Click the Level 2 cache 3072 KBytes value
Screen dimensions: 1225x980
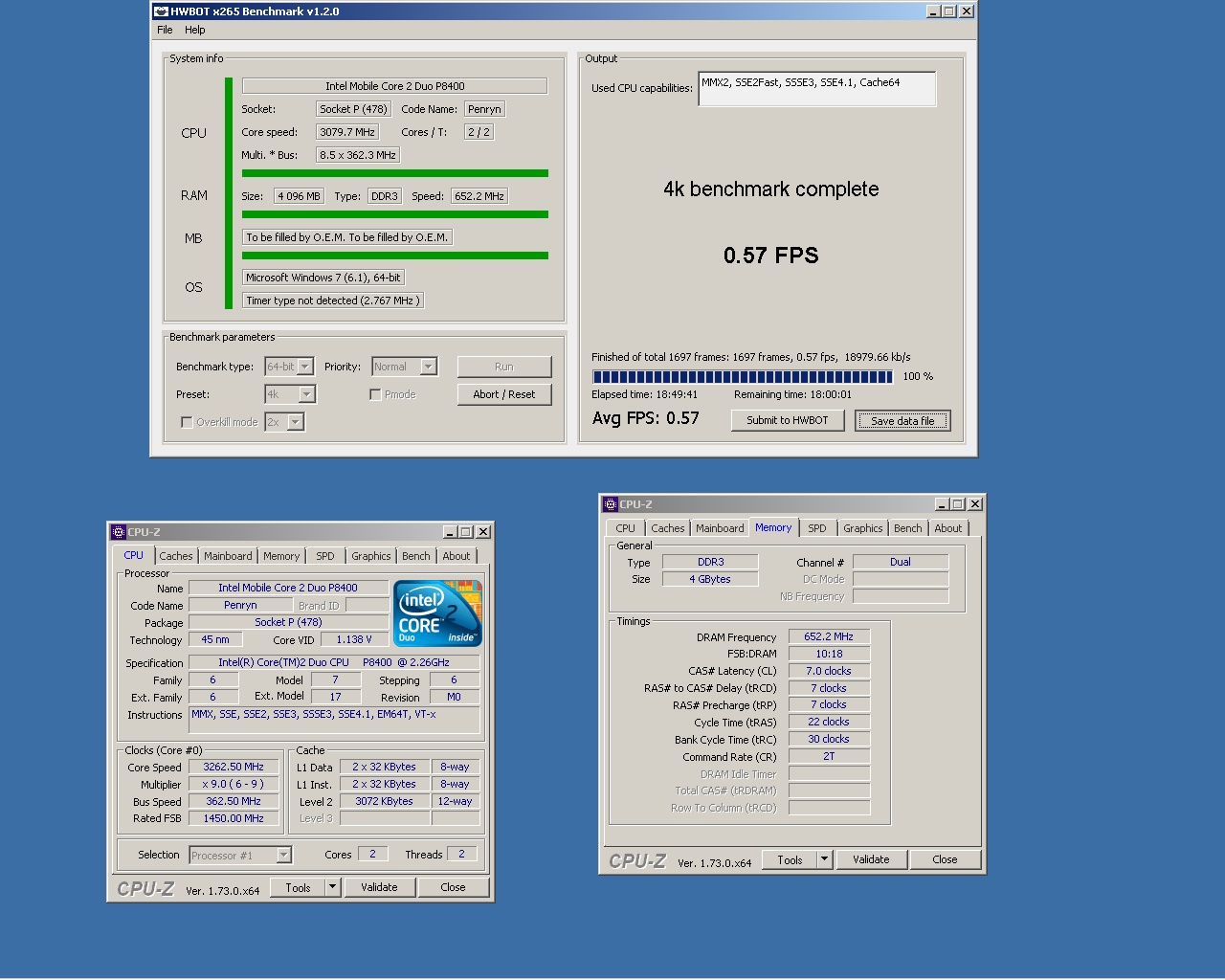click(385, 801)
